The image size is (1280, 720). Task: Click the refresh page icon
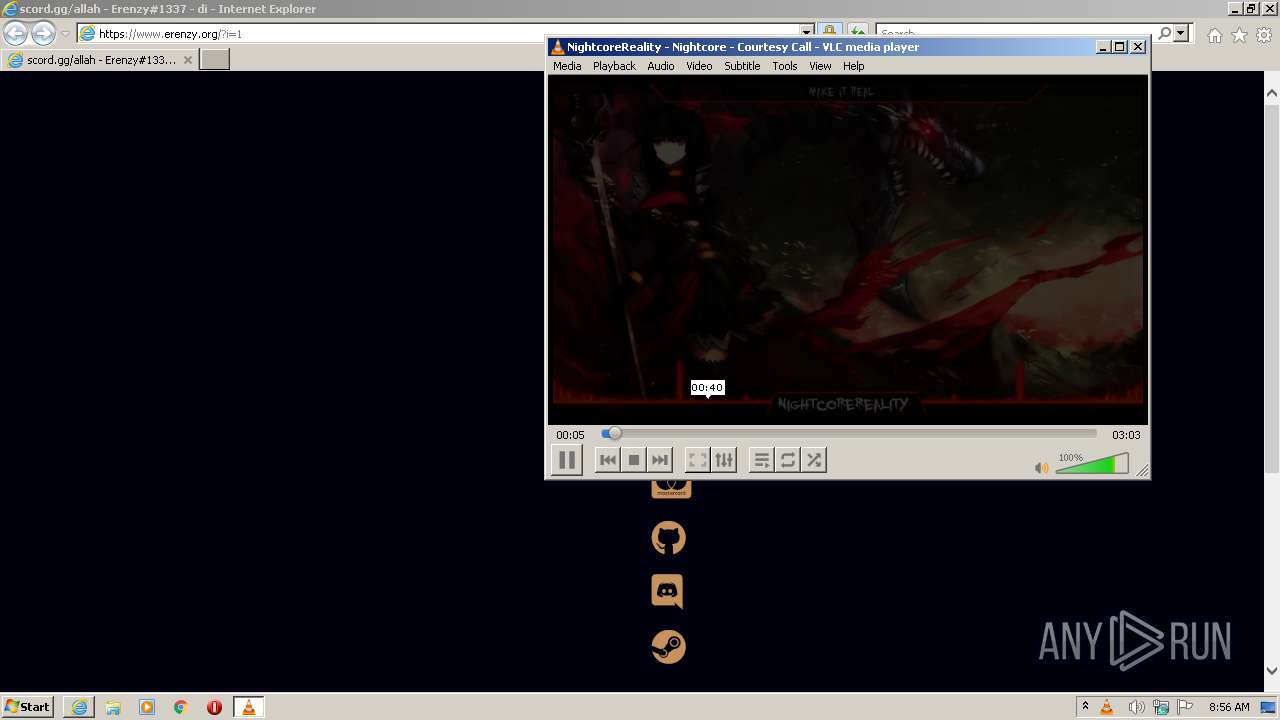tap(857, 33)
